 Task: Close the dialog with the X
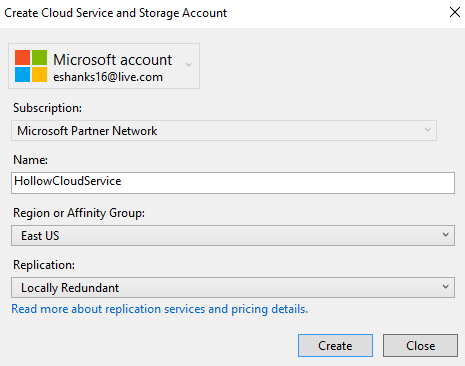pyautogui.click(x=455, y=12)
